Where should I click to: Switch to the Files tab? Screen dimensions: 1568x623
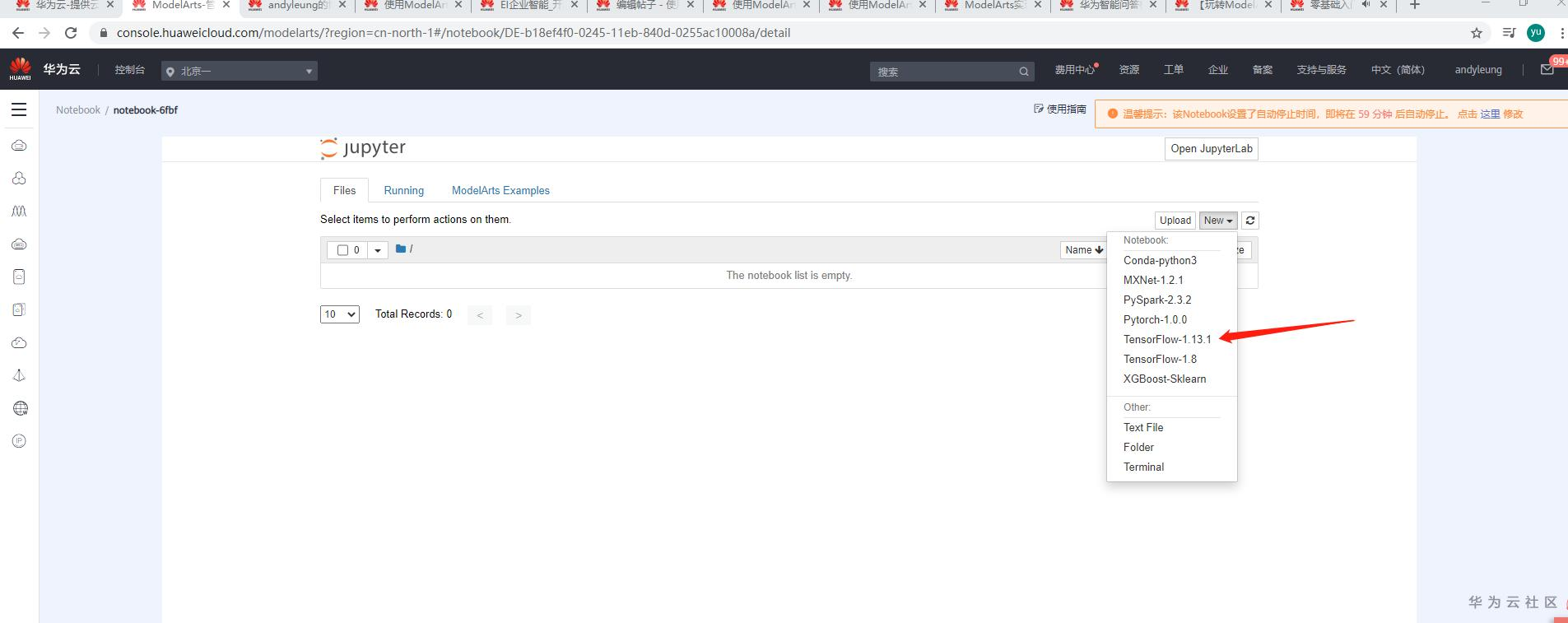pos(344,190)
